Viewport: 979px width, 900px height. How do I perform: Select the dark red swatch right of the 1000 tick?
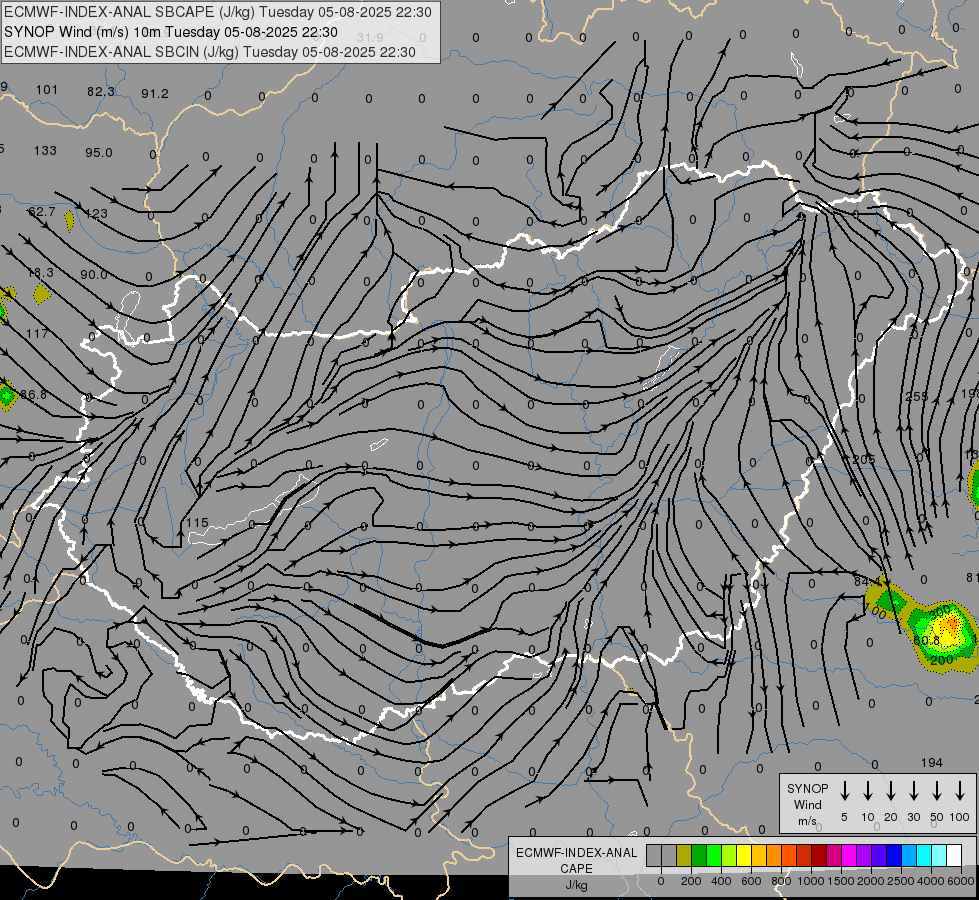pos(819,856)
